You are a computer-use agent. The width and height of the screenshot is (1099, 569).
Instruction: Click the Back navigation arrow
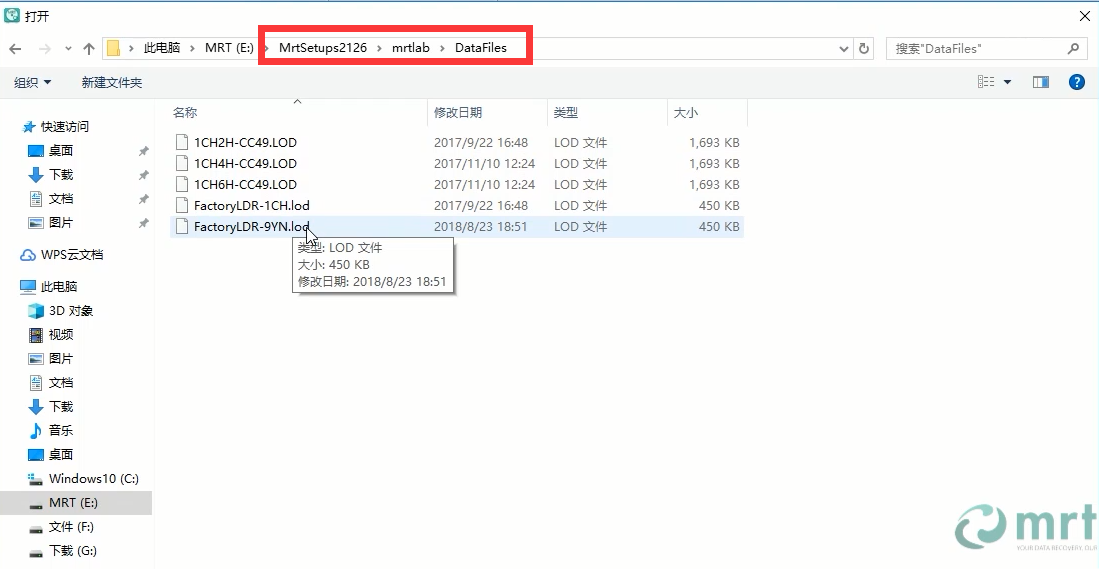(16, 48)
